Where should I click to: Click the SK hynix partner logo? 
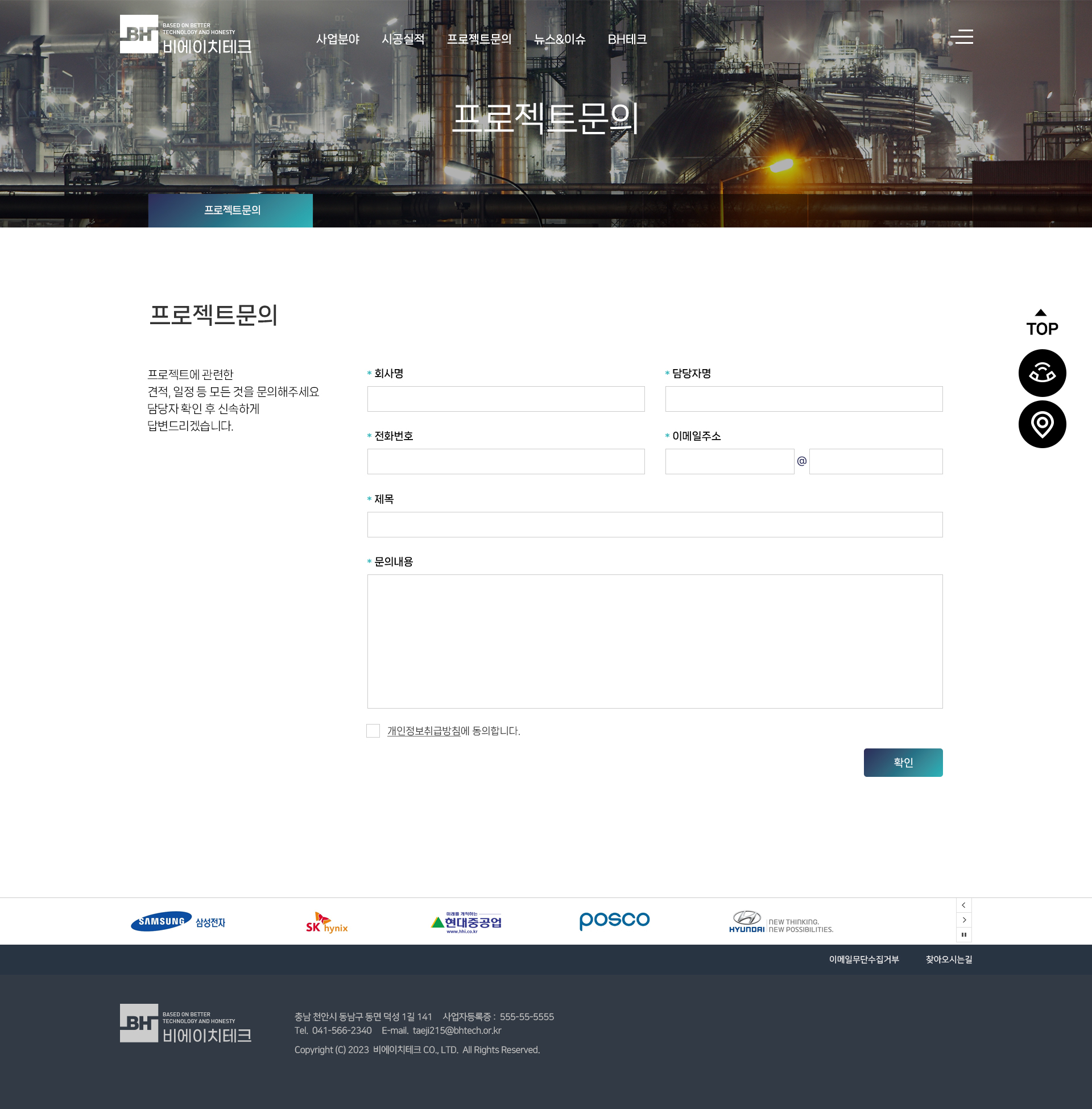[x=327, y=922]
